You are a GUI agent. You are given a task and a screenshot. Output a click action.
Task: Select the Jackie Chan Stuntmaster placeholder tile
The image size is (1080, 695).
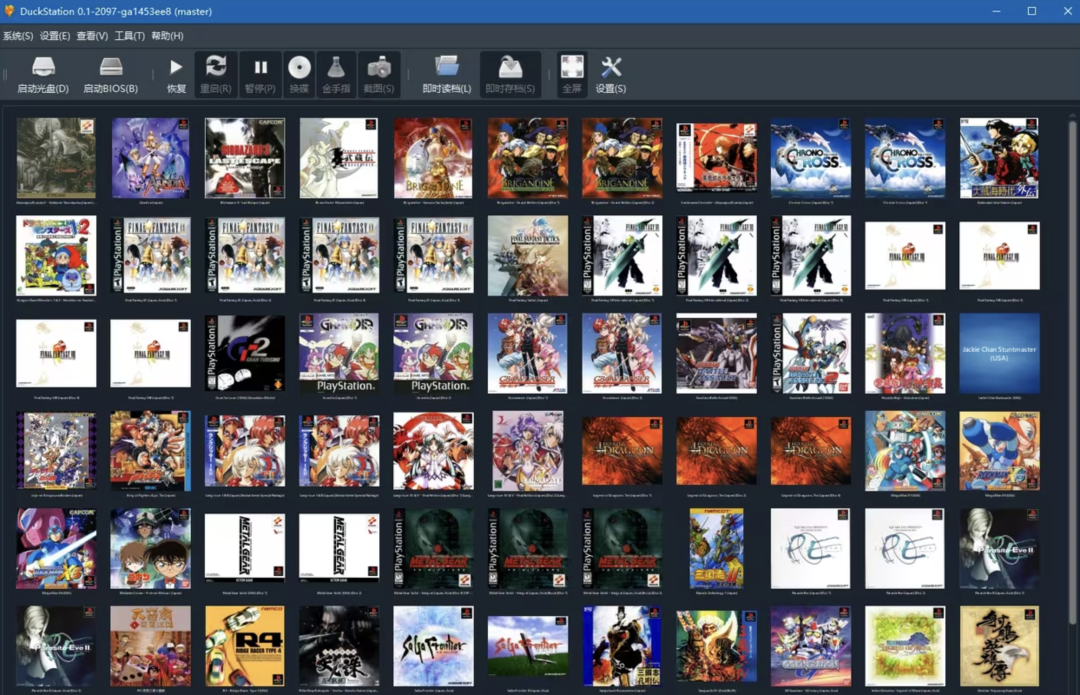[x=999, y=353]
